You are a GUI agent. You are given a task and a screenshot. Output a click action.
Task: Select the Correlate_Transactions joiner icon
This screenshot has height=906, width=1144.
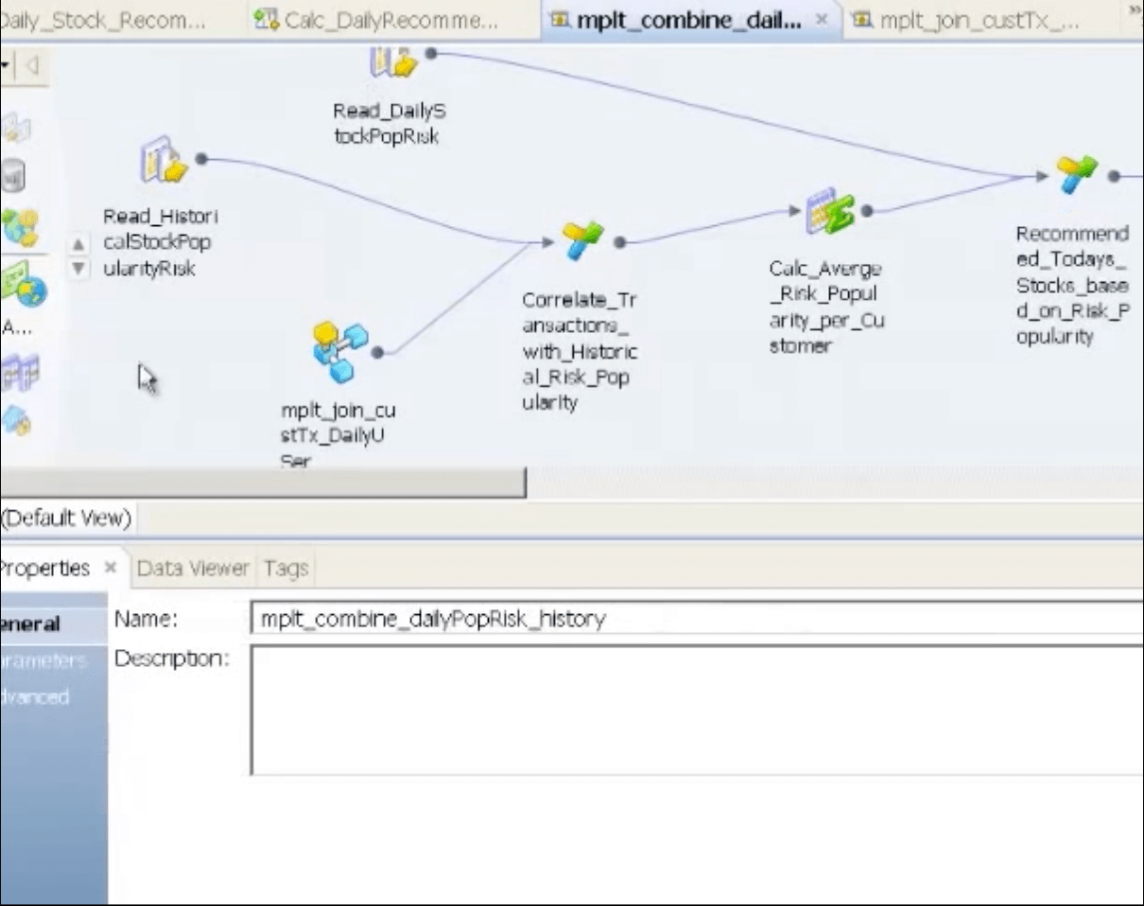coord(582,241)
